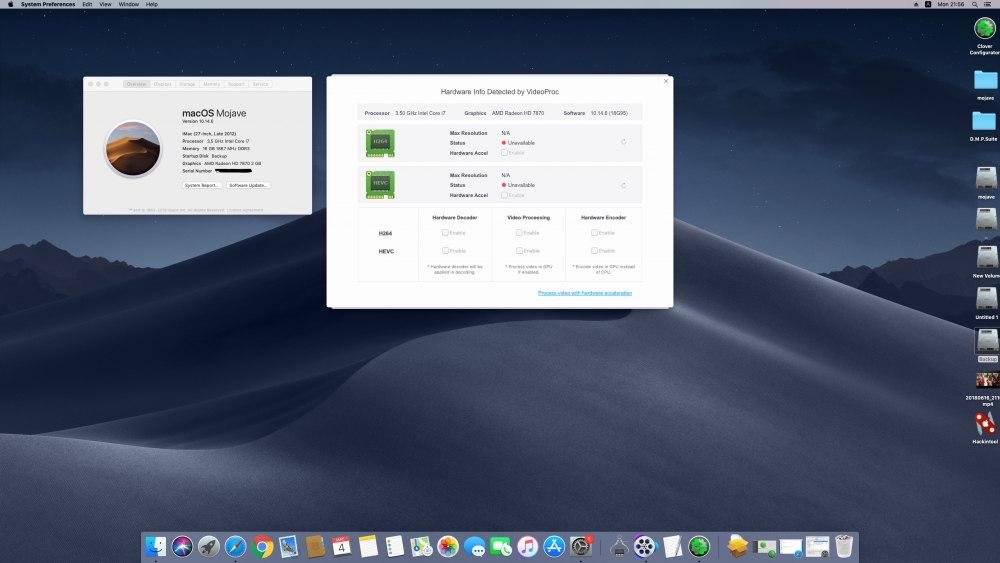Enable HEVC Hardware Accel checkbox
The height and width of the screenshot is (563, 1000).
(x=504, y=195)
